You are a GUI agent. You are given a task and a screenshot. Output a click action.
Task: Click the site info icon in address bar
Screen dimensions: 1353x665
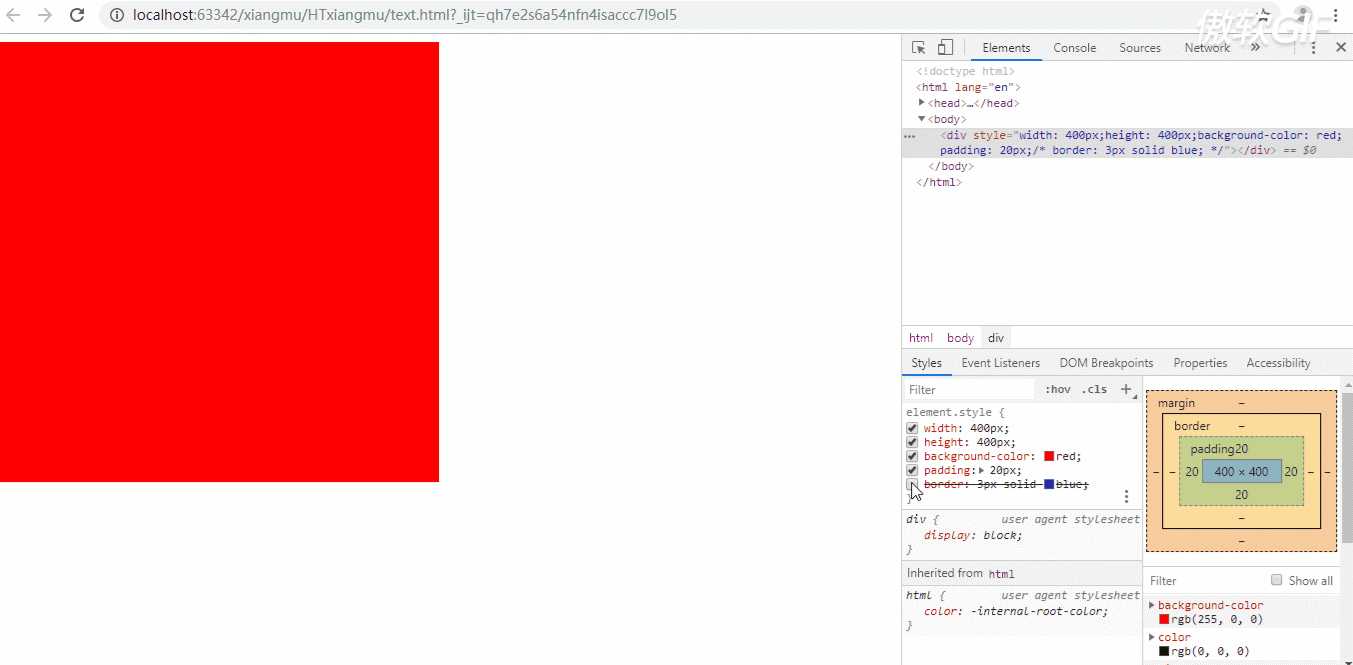pos(117,15)
